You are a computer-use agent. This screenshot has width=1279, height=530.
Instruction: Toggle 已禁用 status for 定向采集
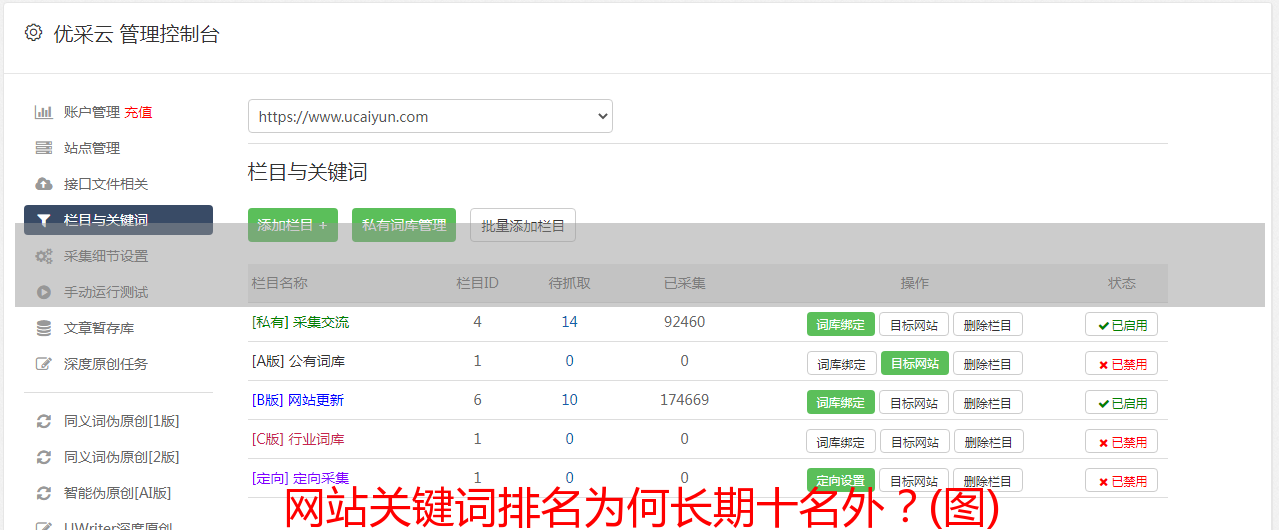1122,480
